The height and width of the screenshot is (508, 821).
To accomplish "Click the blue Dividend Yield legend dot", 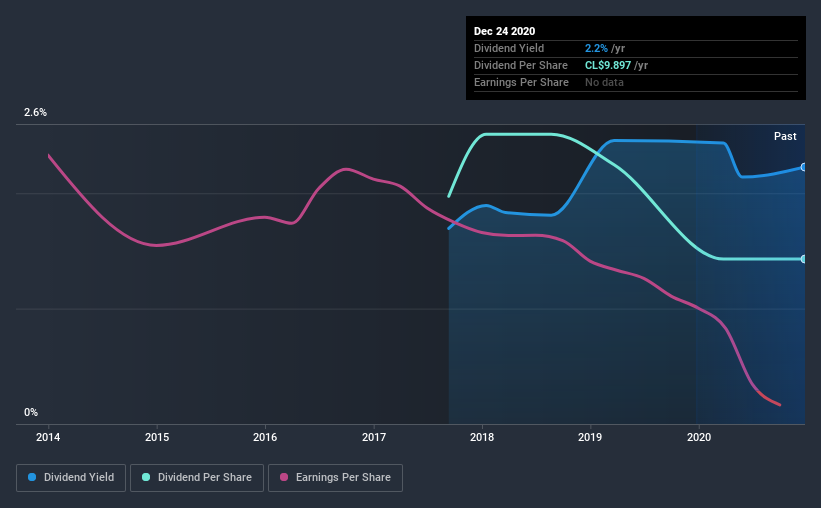I will pyautogui.click(x=32, y=477).
